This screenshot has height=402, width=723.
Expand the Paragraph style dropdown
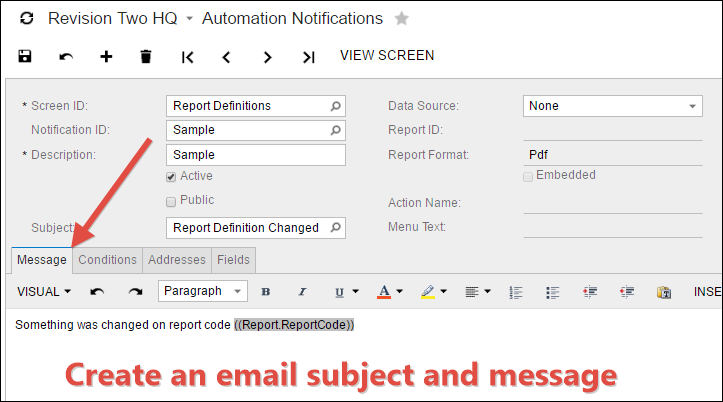(203, 291)
